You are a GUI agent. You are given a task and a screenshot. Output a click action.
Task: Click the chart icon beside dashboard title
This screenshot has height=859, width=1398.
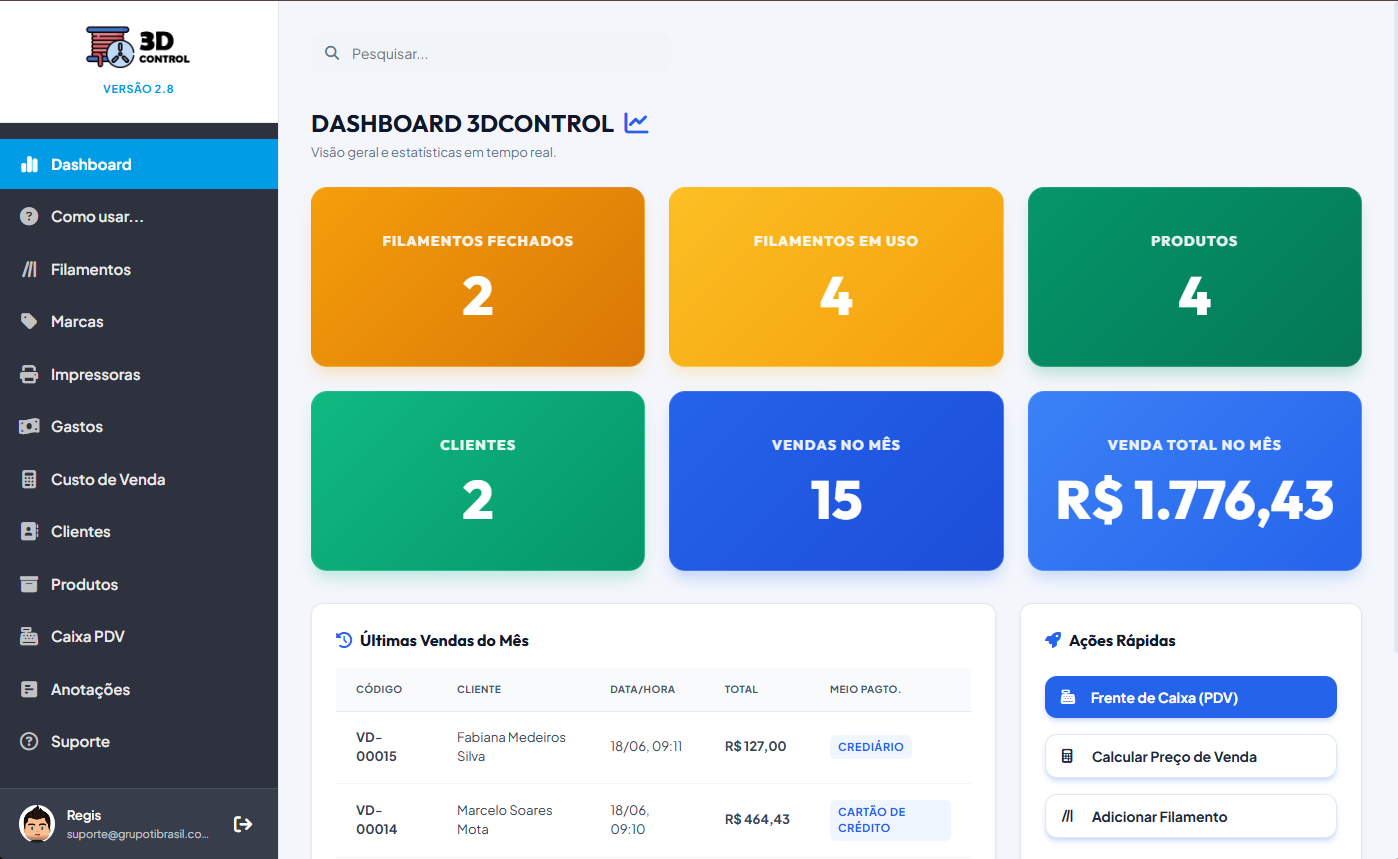tap(636, 123)
